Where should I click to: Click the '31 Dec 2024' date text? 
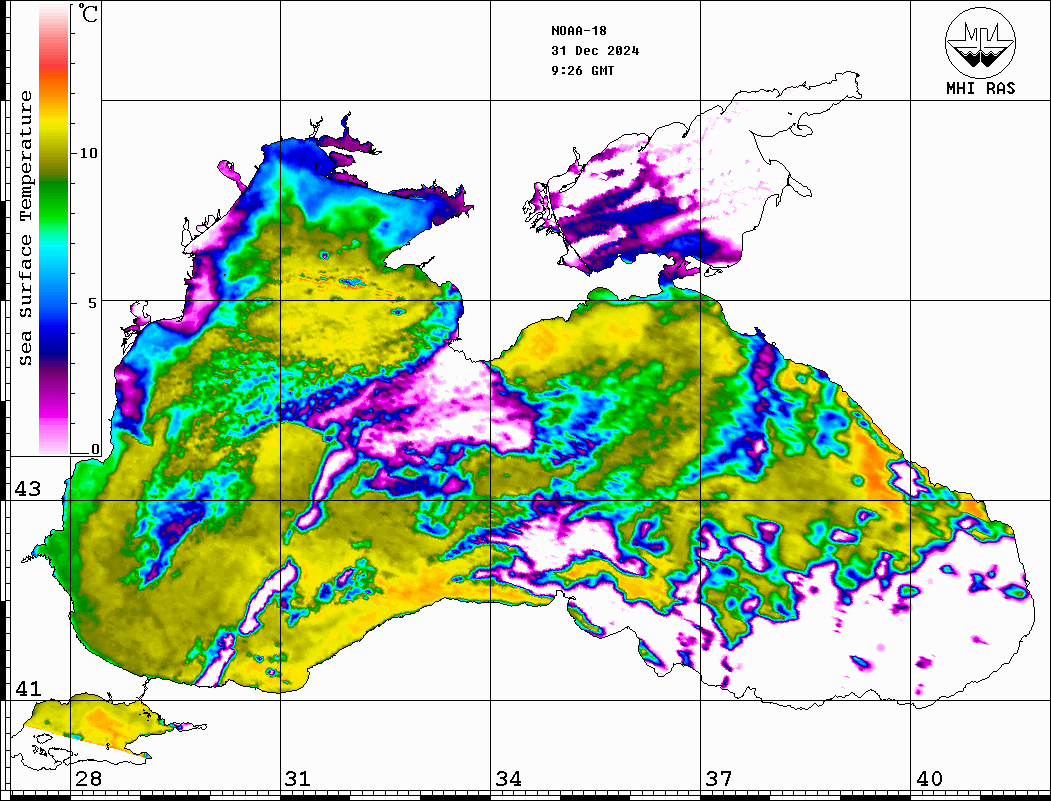(x=595, y=51)
